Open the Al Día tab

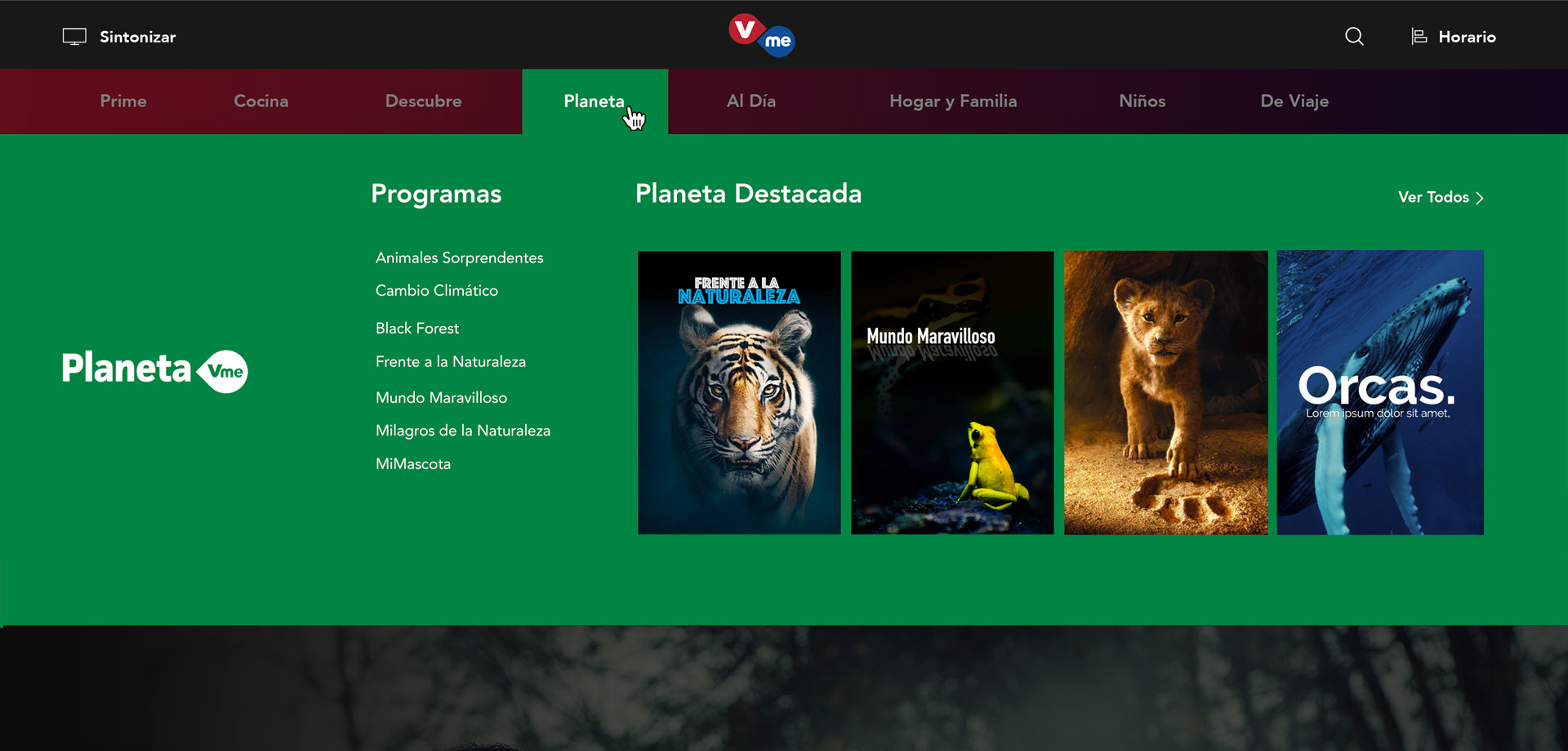click(x=751, y=101)
